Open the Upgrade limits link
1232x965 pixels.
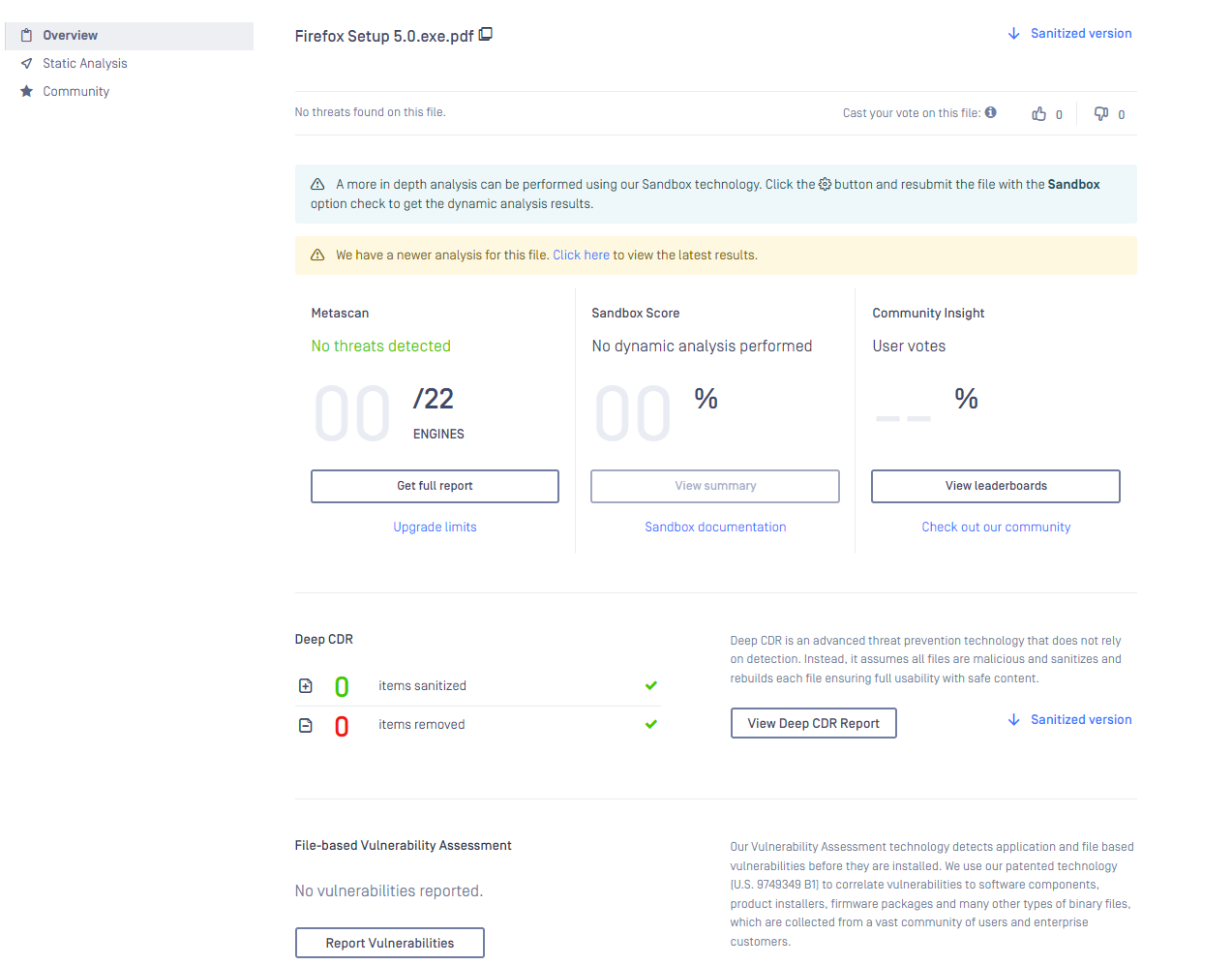[435, 528]
